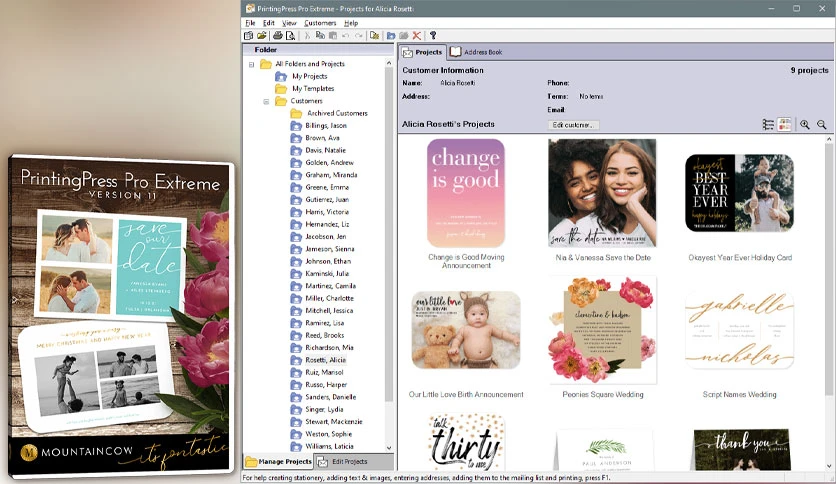Collapse All Folders and Projects tree node

[x=251, y=64]
